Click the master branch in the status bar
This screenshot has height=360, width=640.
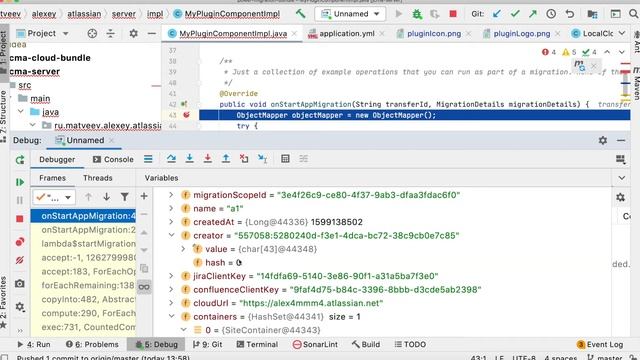pyautogui.click(x=605, y=357)
